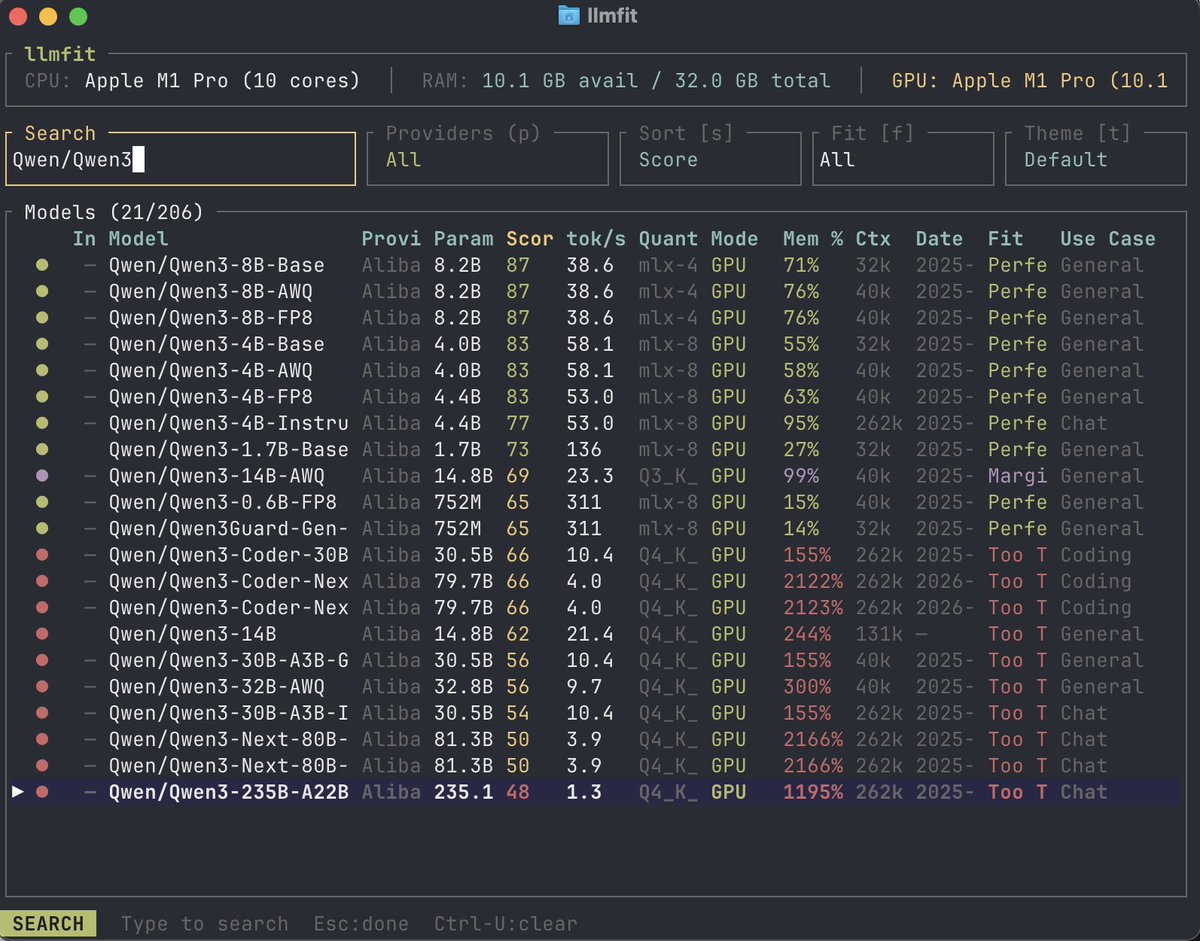Viewport: 1200px width, 941px height.
Task: Click the folder icon beside llmfit title
Action: coord(569,16)
